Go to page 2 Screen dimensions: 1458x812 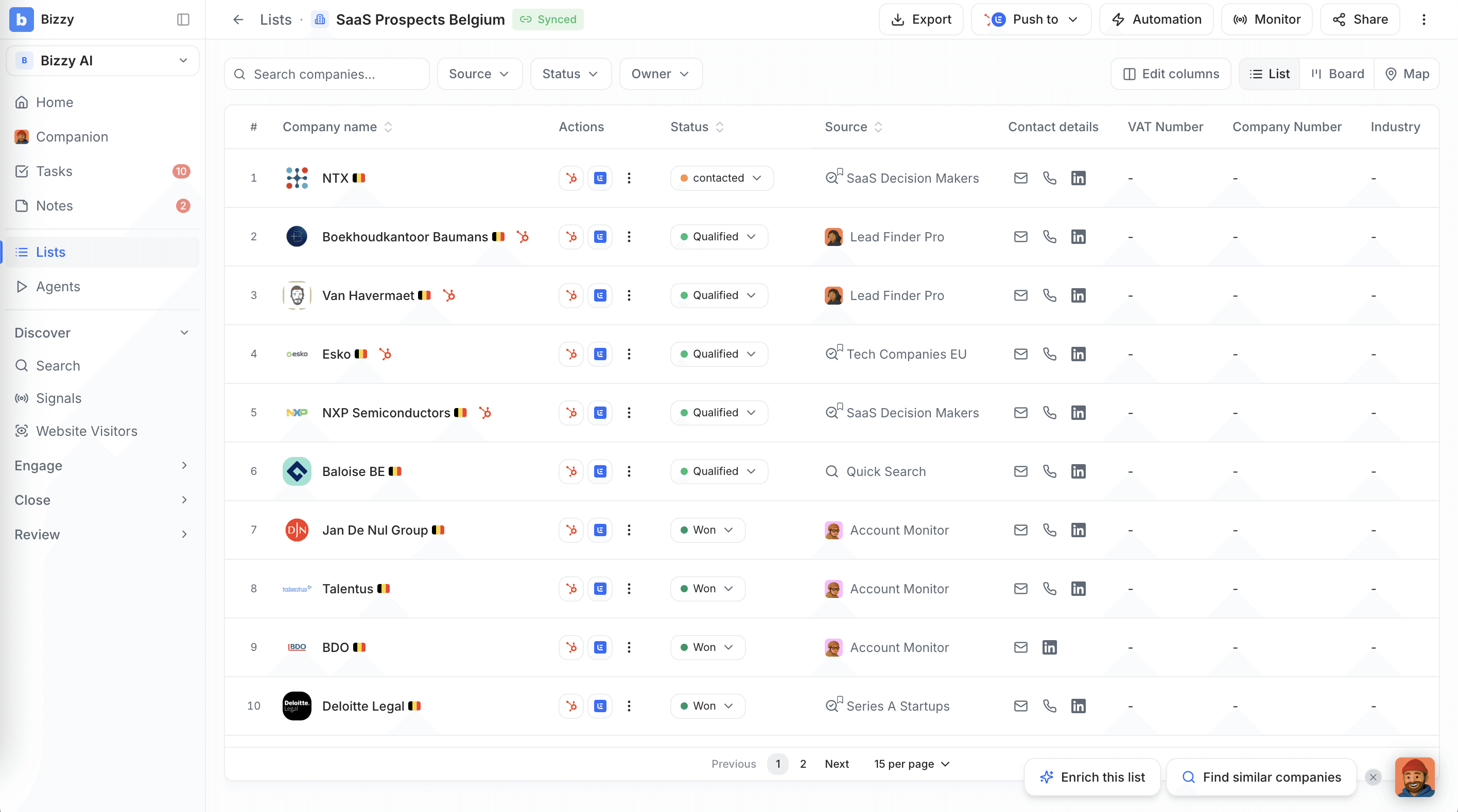point(803,764)
